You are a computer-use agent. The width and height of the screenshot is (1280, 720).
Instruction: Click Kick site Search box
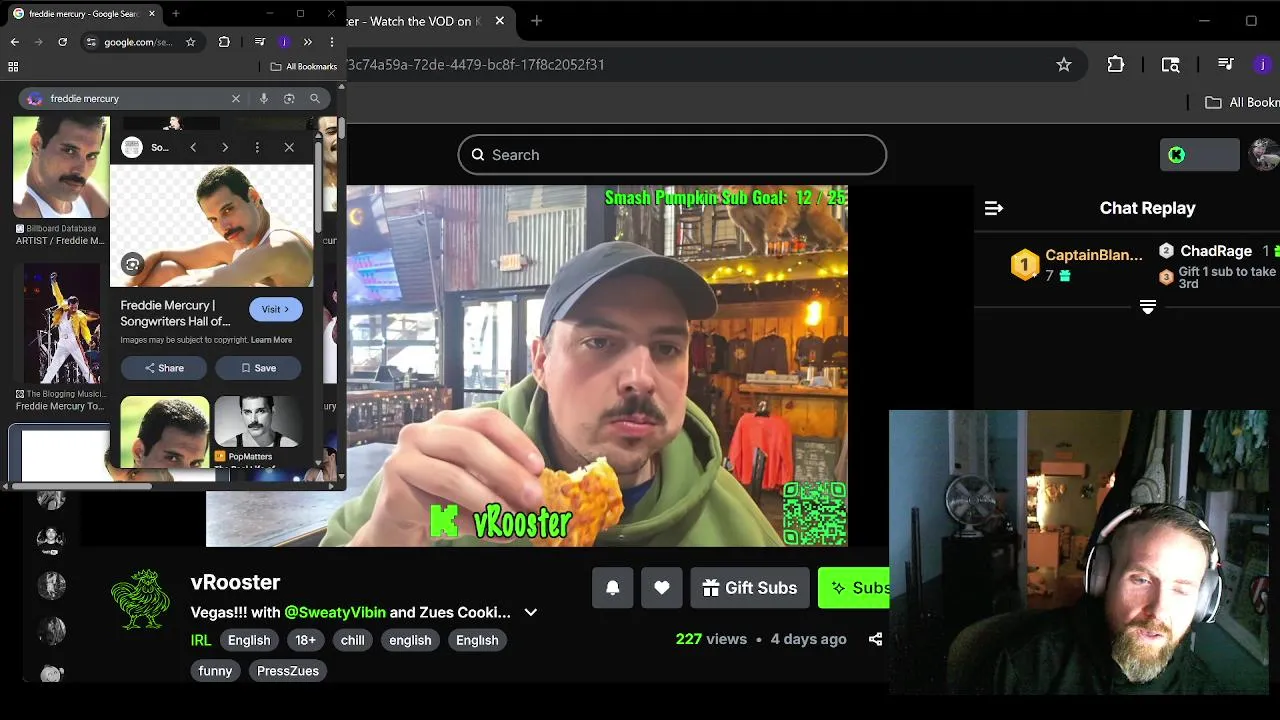click(x=672, y=155)
